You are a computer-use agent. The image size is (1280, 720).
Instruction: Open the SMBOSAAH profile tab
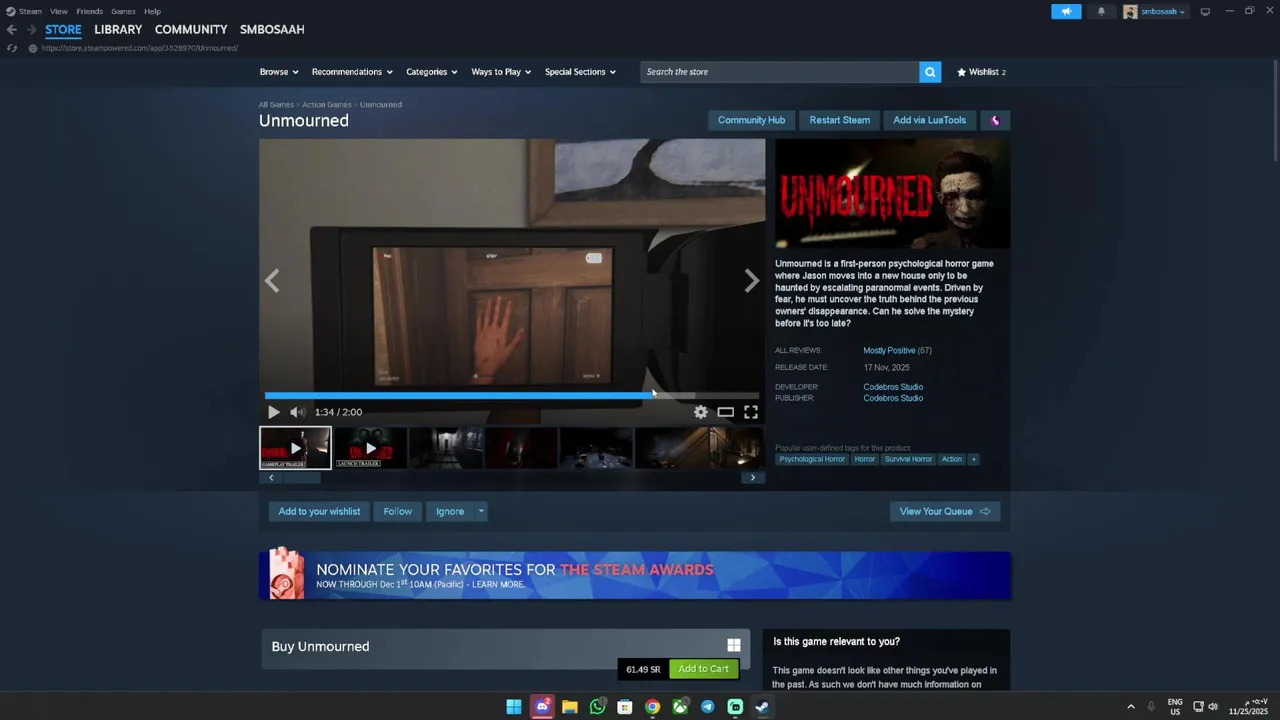coord(272,29)
